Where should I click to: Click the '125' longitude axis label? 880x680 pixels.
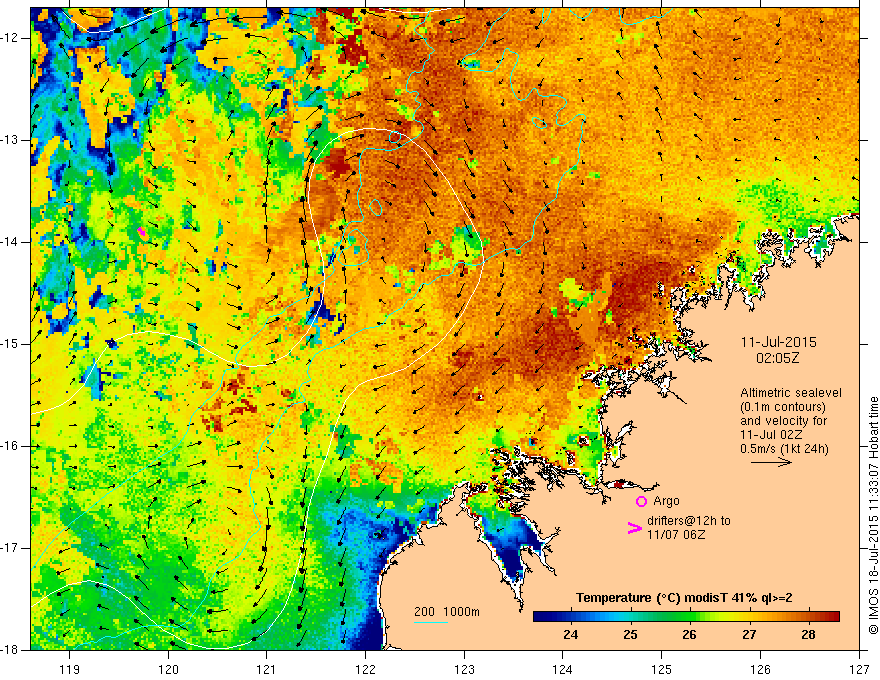(x=662, y=669)
